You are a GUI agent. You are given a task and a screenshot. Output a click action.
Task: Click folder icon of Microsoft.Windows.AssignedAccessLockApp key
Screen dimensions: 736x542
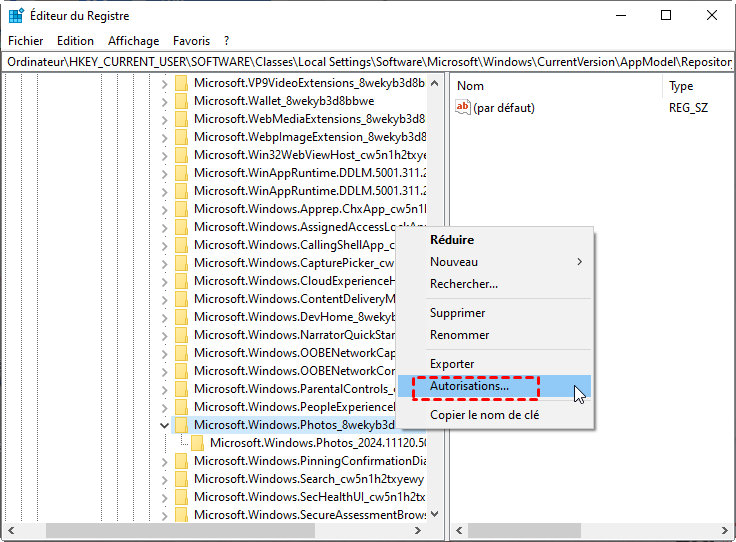click(x=181, y=227)
